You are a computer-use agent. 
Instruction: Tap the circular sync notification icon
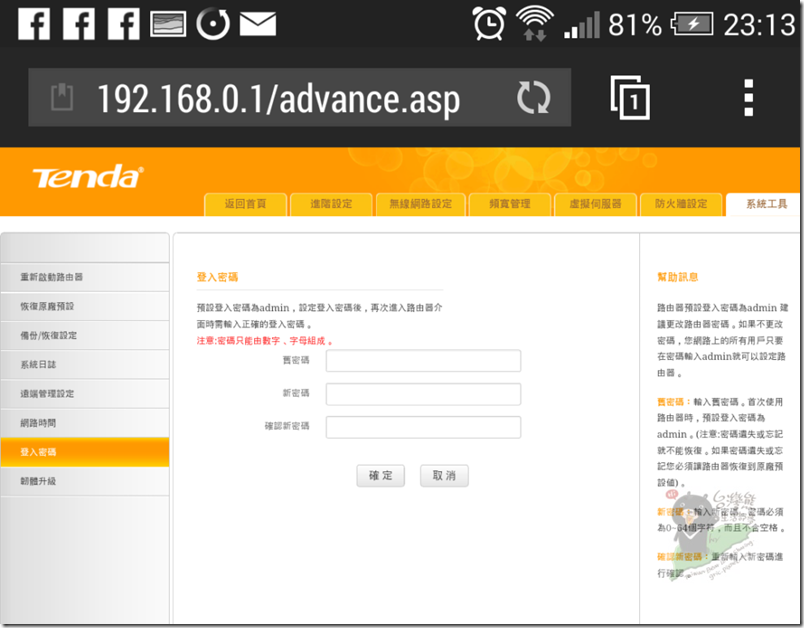213,24
